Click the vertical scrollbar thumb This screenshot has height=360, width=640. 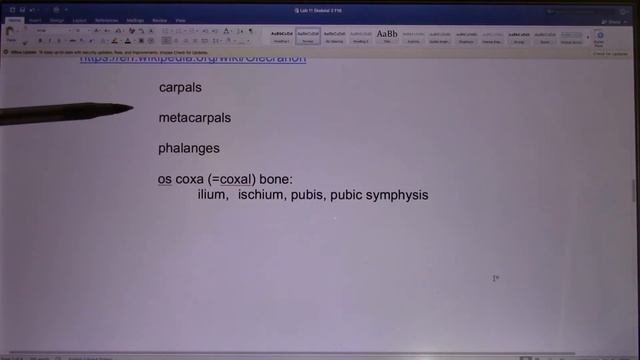point(634,190)
